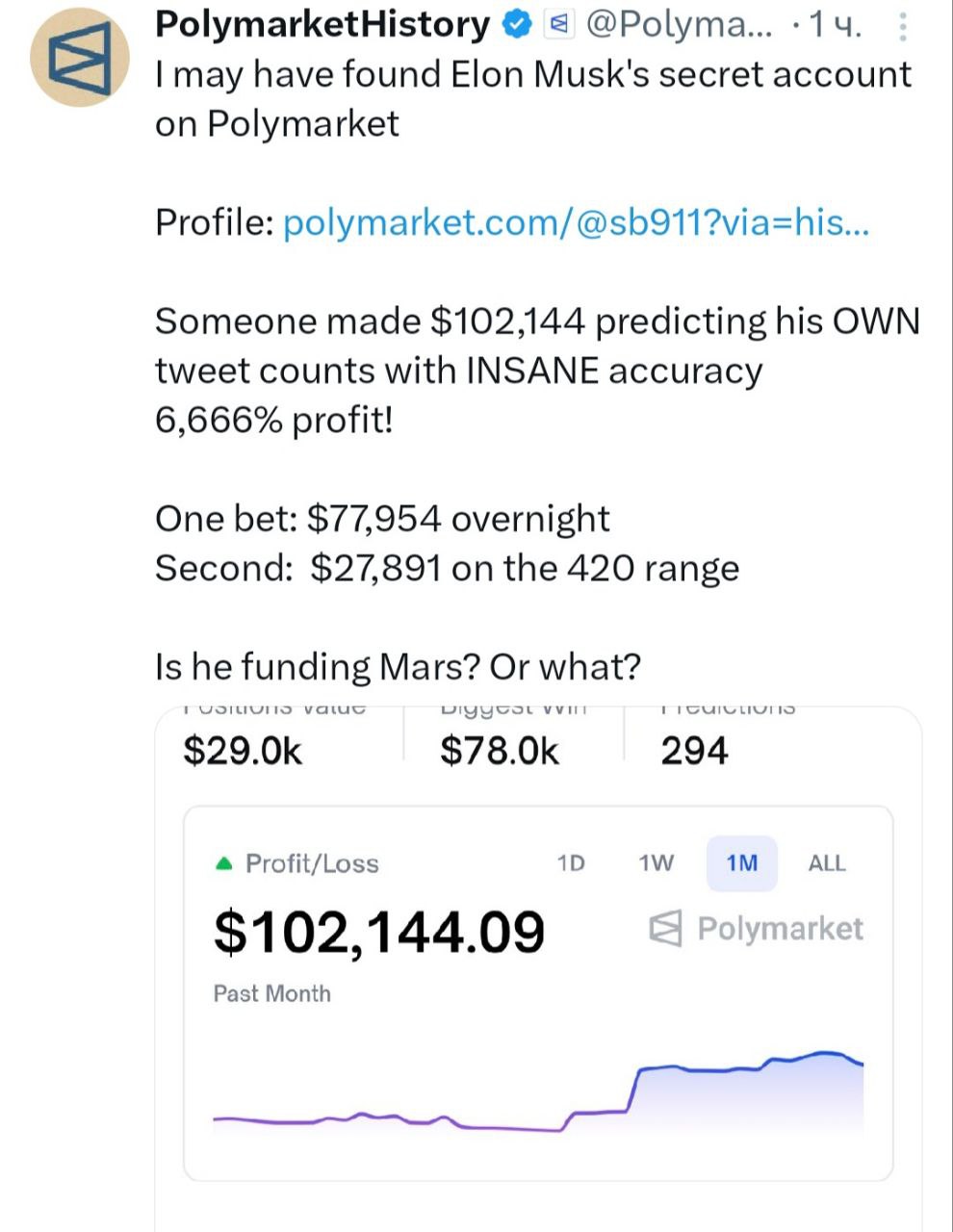The width and height of the screenshot is (953, 1232).
Task: Select the 1M time range tab
Action: click(741, 863)
